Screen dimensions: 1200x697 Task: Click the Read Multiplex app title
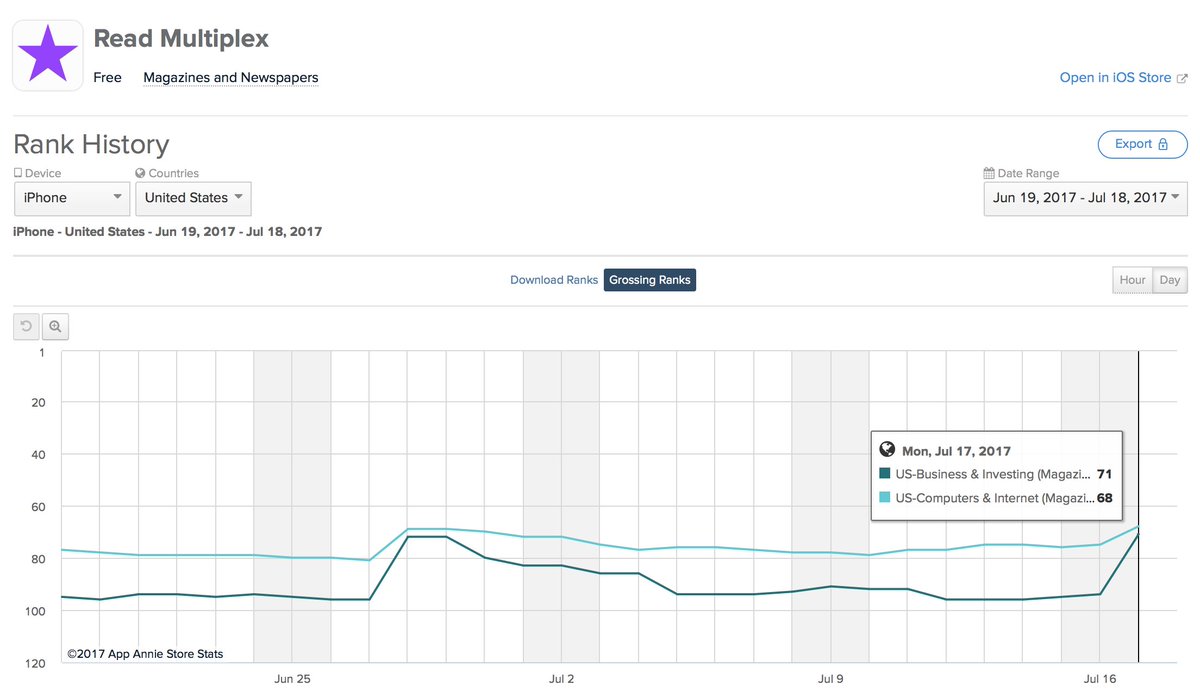pos(181,40)
